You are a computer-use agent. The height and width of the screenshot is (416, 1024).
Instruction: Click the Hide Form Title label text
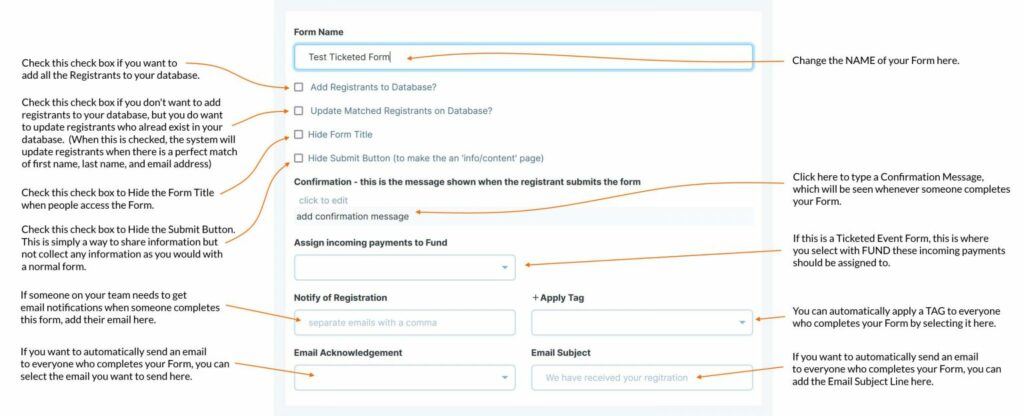[x=340, y=135]
